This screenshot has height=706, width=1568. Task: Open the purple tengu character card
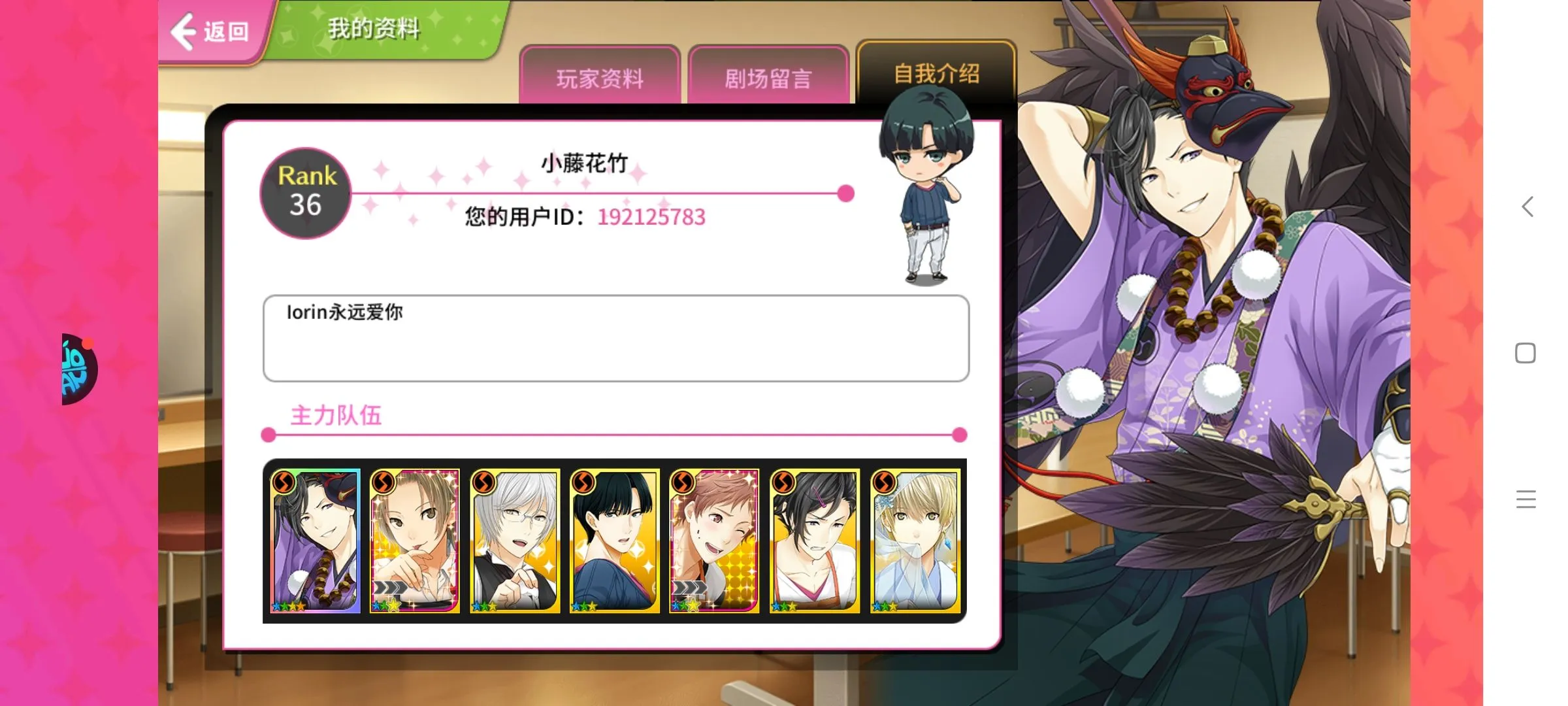316,541
